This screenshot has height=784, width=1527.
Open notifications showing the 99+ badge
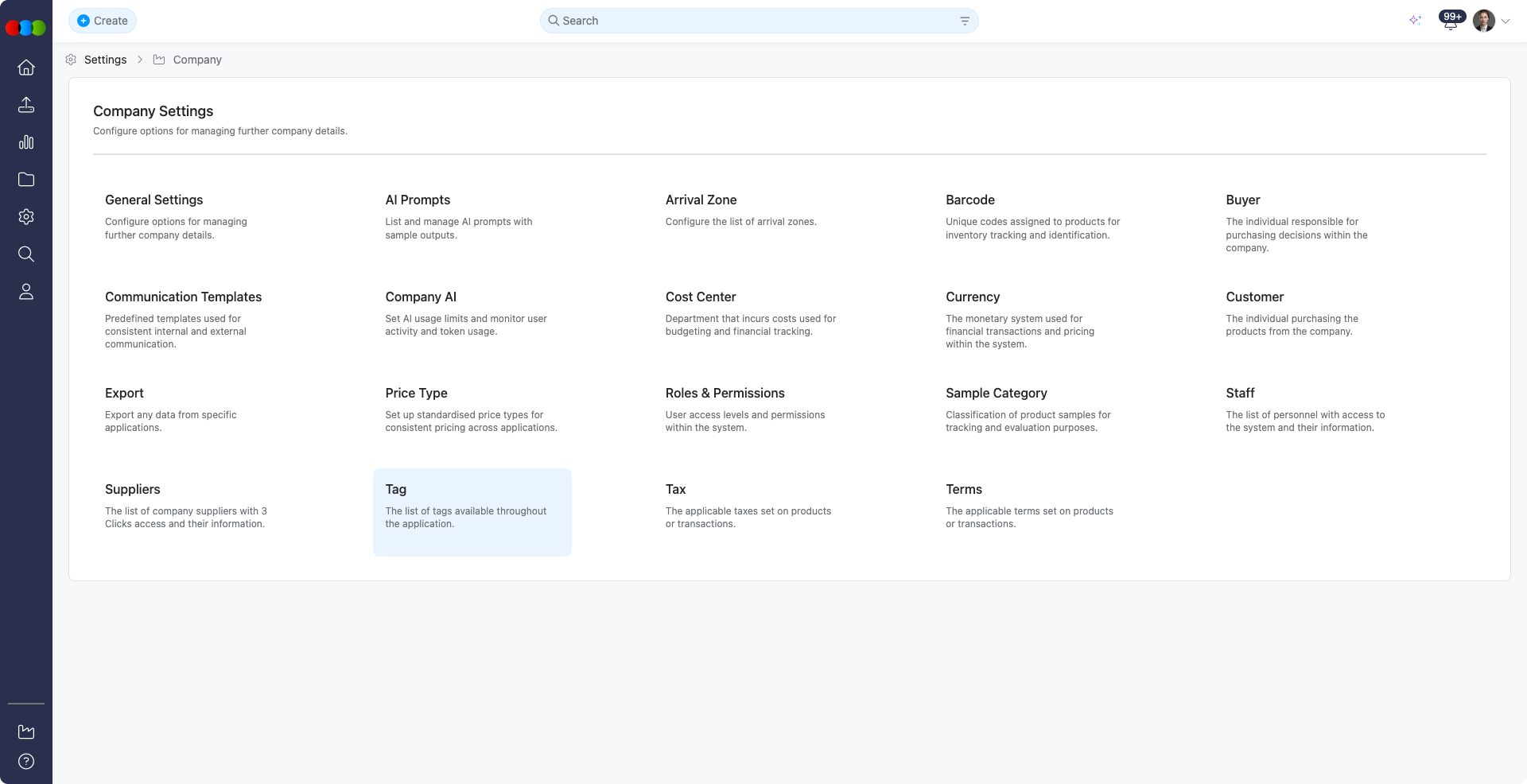(1450, 21)
